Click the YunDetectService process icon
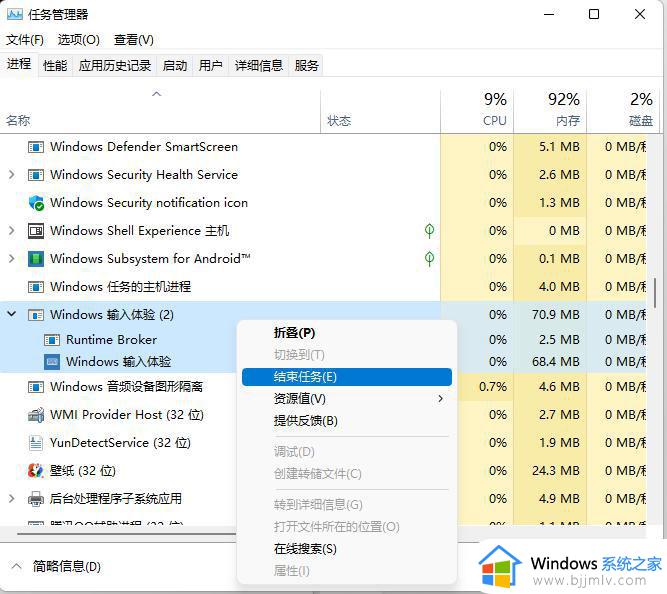 [x=36, y=443]
